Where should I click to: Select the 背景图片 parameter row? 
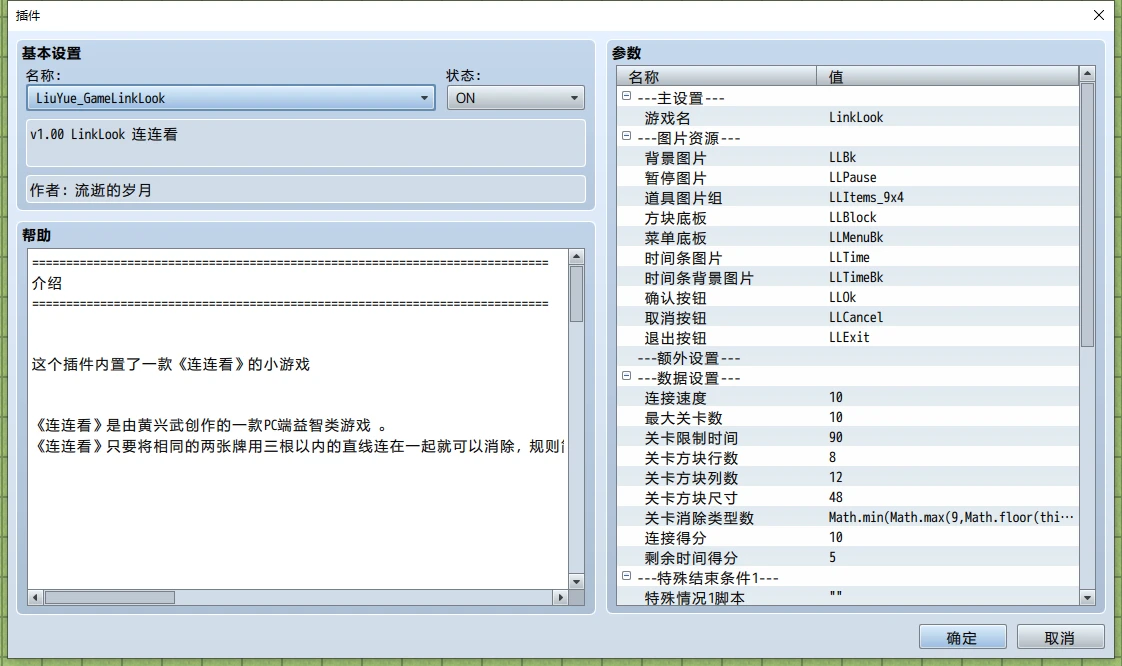(847, 157)
